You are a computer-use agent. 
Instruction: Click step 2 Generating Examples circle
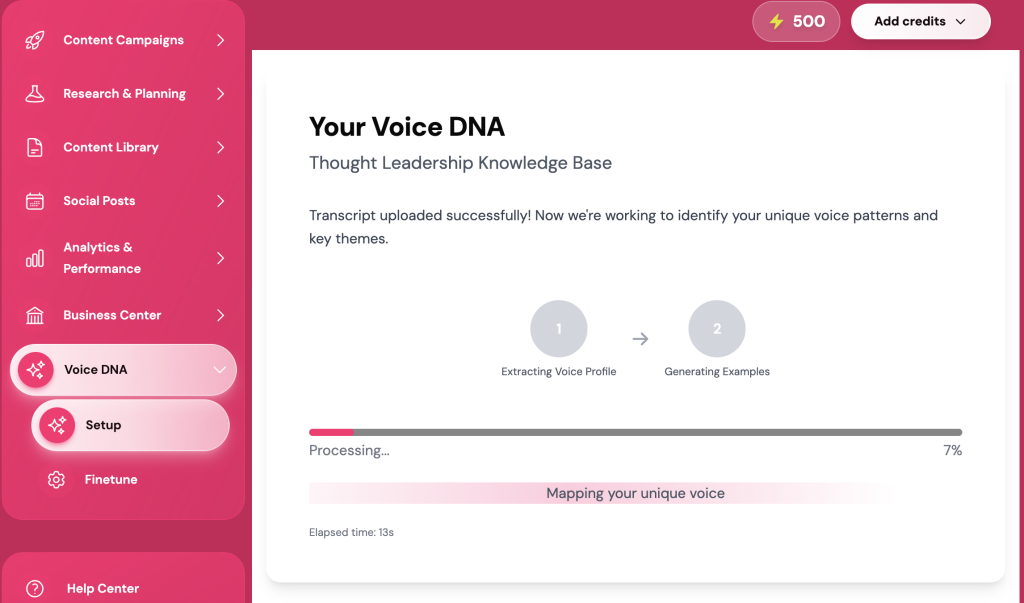pyautogui.click(x=717, y=329)
